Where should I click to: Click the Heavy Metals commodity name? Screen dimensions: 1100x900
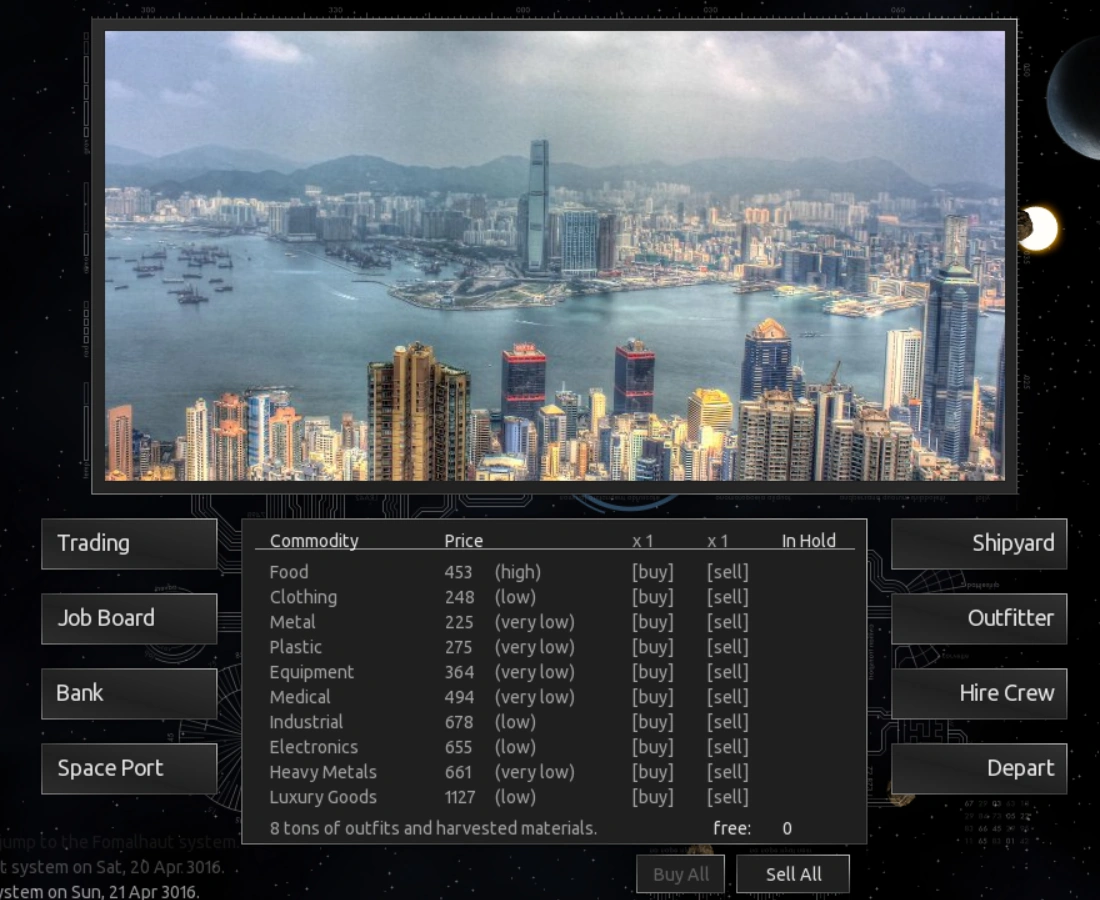323,772
